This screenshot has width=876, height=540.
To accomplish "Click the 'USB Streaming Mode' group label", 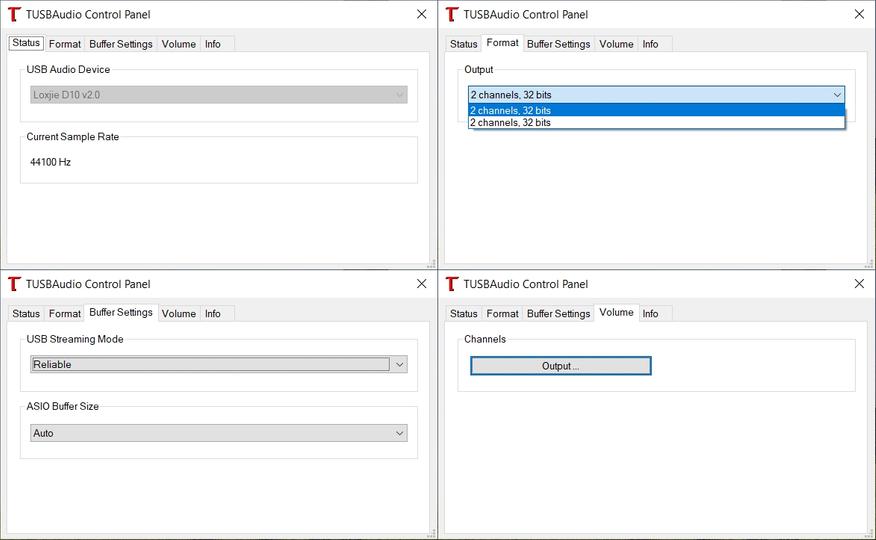I will (75, 340).
